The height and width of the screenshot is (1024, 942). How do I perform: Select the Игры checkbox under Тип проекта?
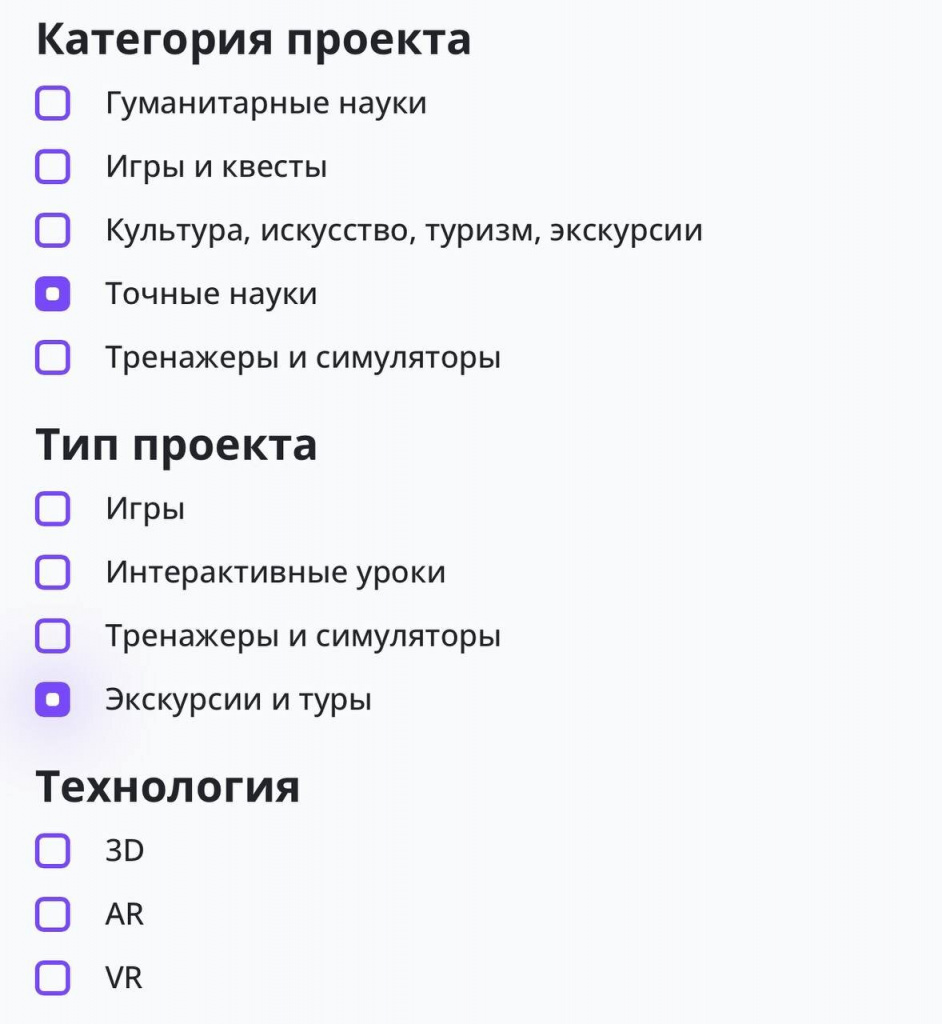click(x=52, y=509)
